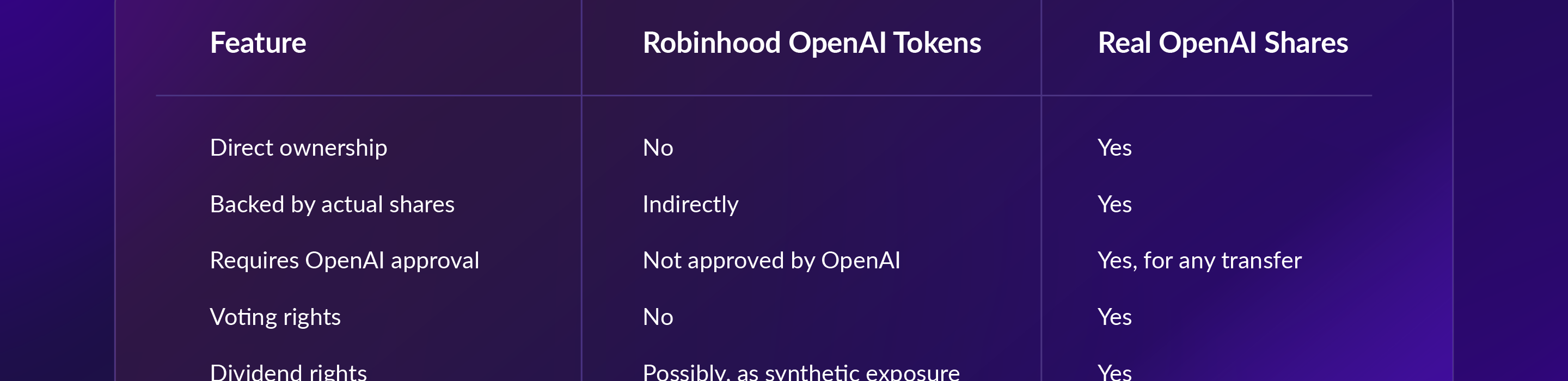The height and width of the screenshot is (381, 1568).
Task: Click the "Feature" column header
Action: [x=258, y=43]
